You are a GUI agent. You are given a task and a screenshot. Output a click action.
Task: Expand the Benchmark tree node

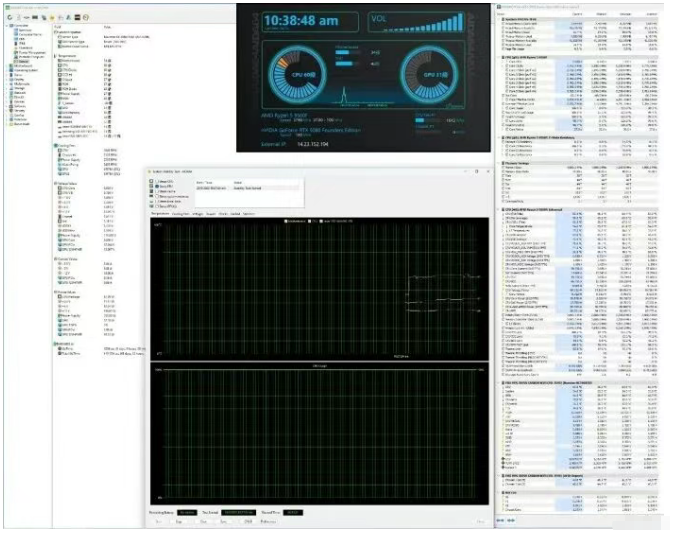click(x=7, y=123)
